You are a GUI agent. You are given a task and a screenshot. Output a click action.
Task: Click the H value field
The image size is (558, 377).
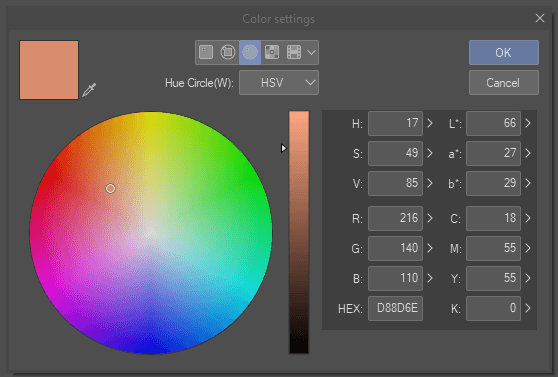[395, 123]
